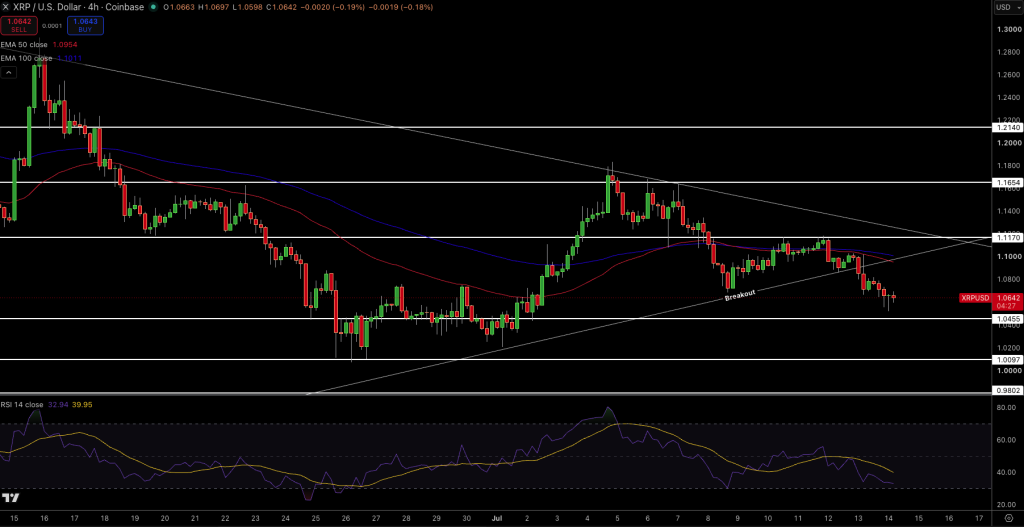Screen dimensions: 1024x527
Task: Click the SELL 1.0642 button
Action: coord(18,25)
